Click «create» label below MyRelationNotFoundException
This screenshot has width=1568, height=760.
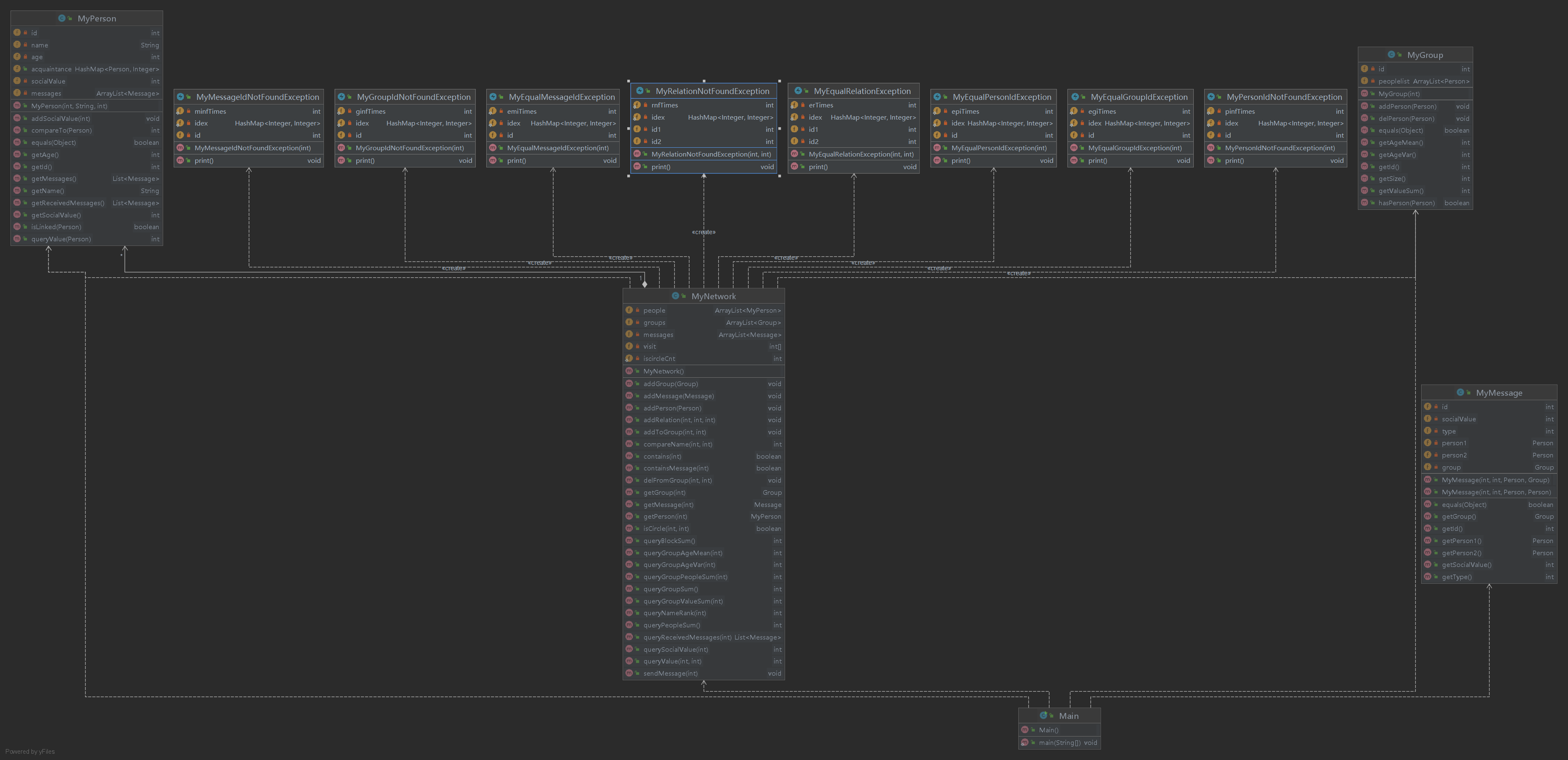pos(704,232)
